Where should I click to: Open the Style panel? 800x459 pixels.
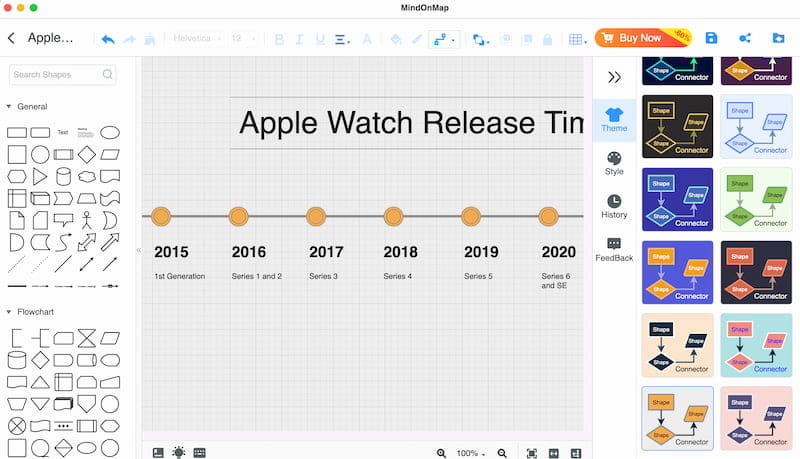[x=614, y=164]
